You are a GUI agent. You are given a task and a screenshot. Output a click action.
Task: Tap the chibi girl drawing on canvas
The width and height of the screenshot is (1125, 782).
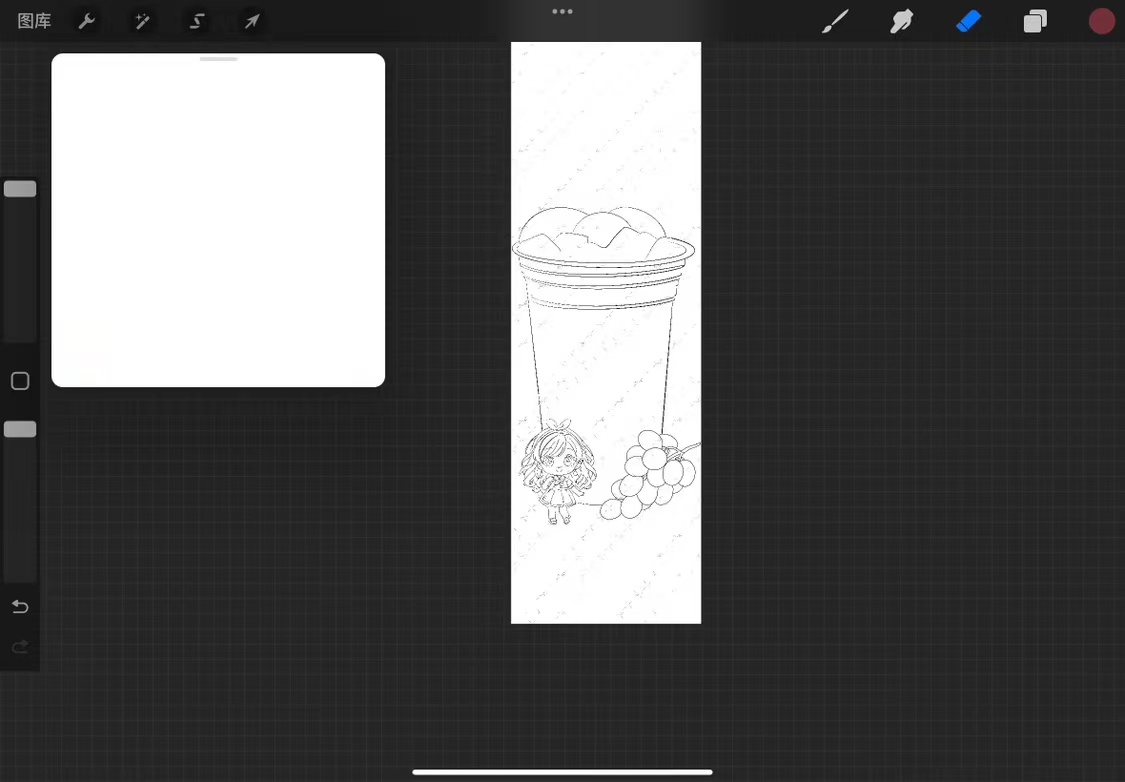[557, 471]
